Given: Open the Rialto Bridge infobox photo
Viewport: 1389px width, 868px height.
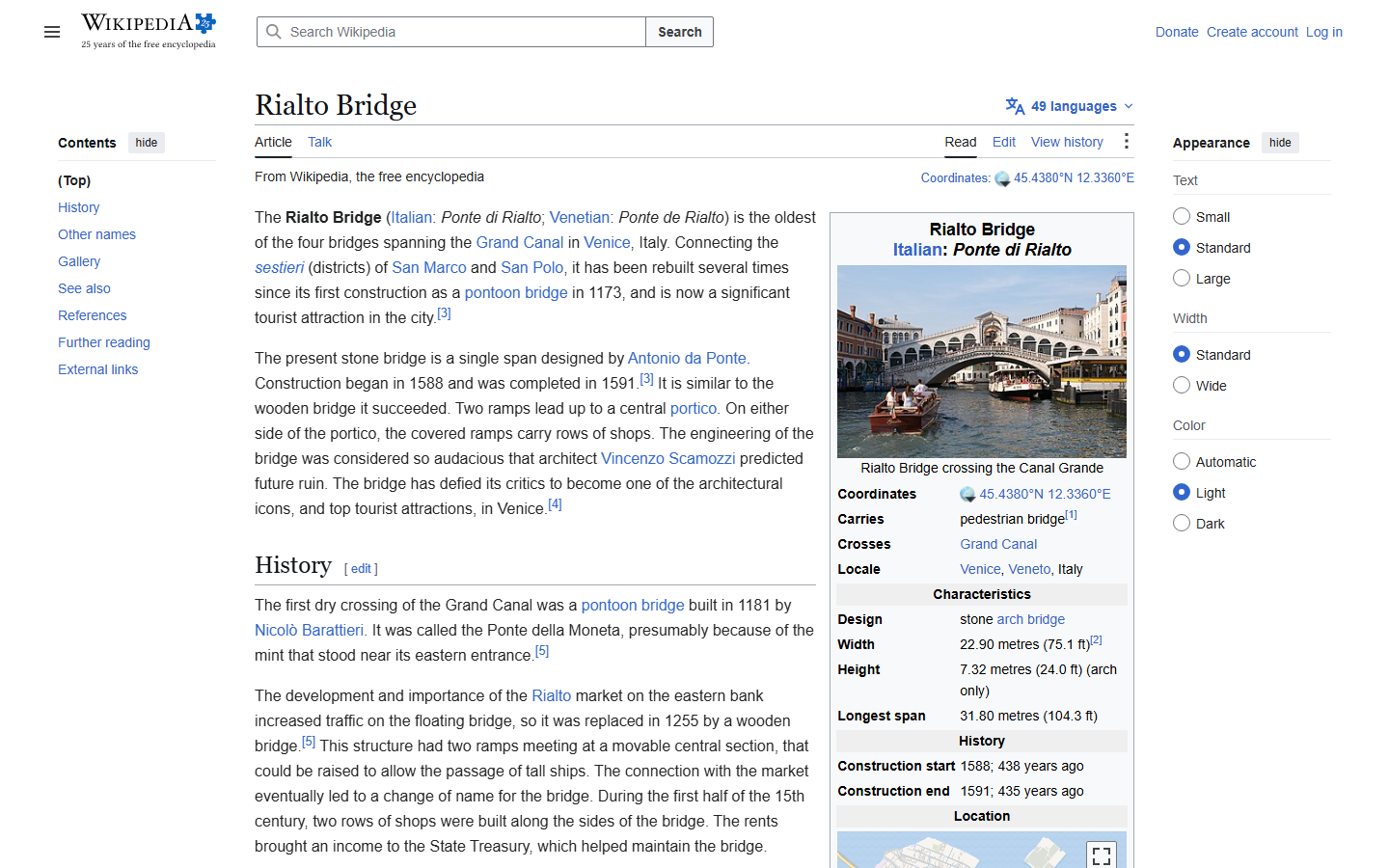Looking at the screenshot, I should tap(982, 362).
